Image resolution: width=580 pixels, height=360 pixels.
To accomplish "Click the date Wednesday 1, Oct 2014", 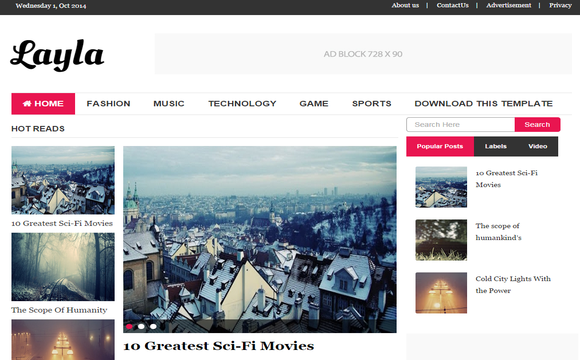I will pyautogui.click(x=51, y=6).
